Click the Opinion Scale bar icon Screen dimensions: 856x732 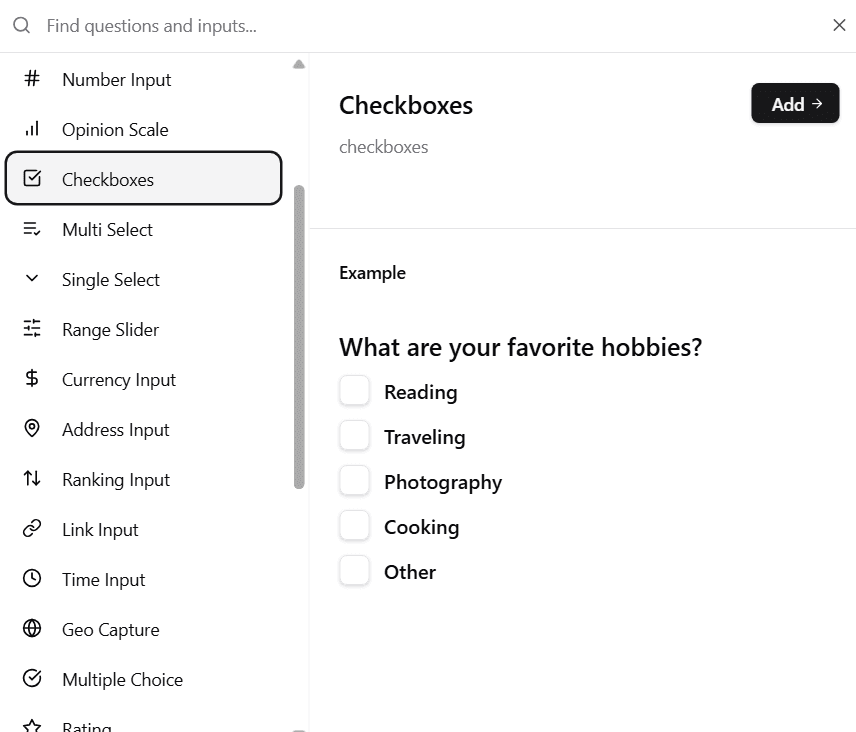coord(31,129)
